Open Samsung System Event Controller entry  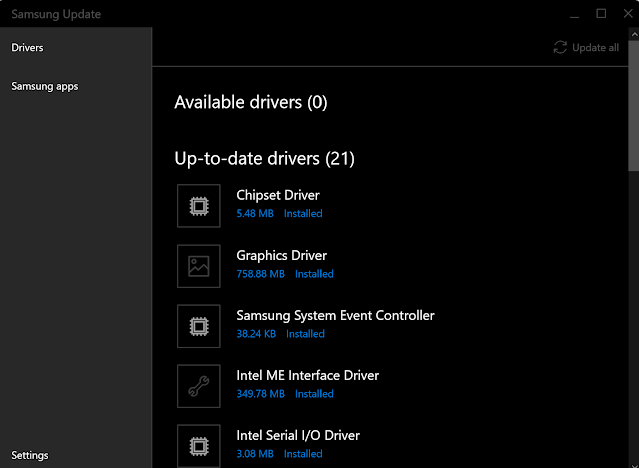pos(335,316)
